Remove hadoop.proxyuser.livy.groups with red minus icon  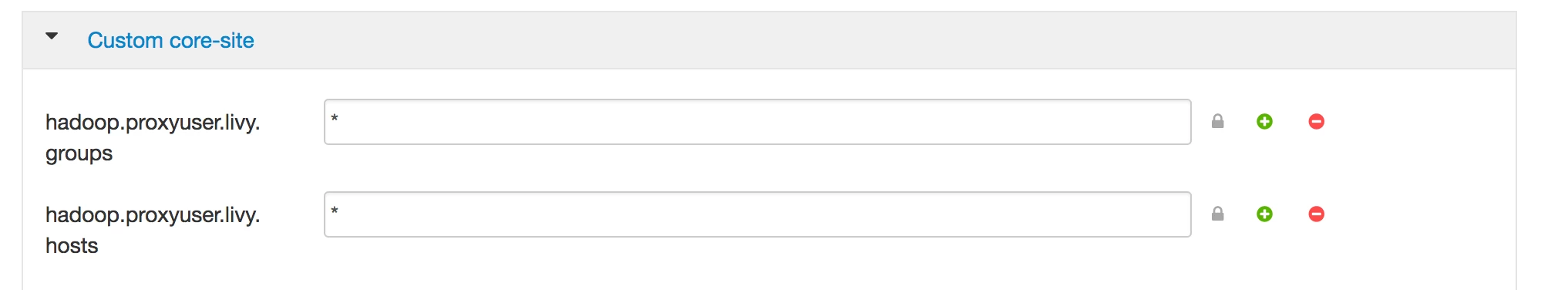click(1316, 121)
